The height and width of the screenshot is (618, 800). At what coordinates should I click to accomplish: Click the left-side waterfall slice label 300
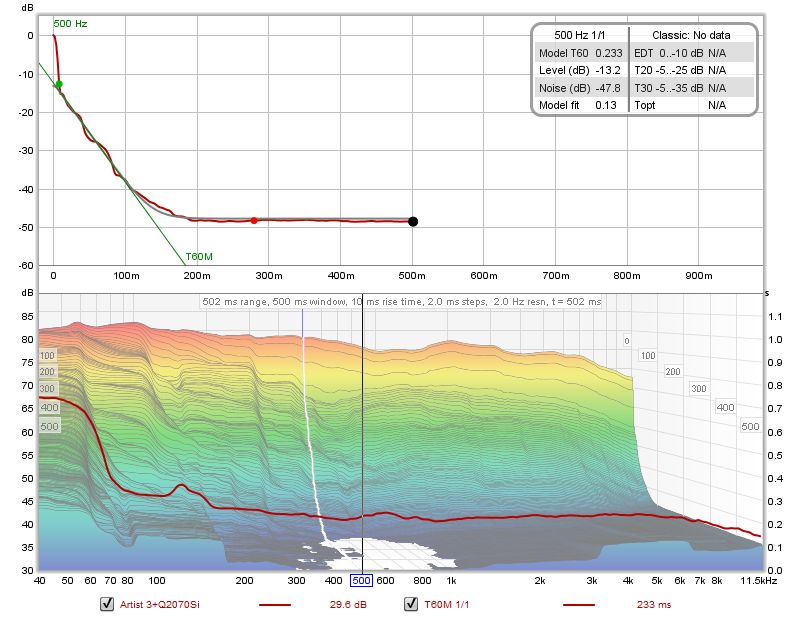click(47, 389)
